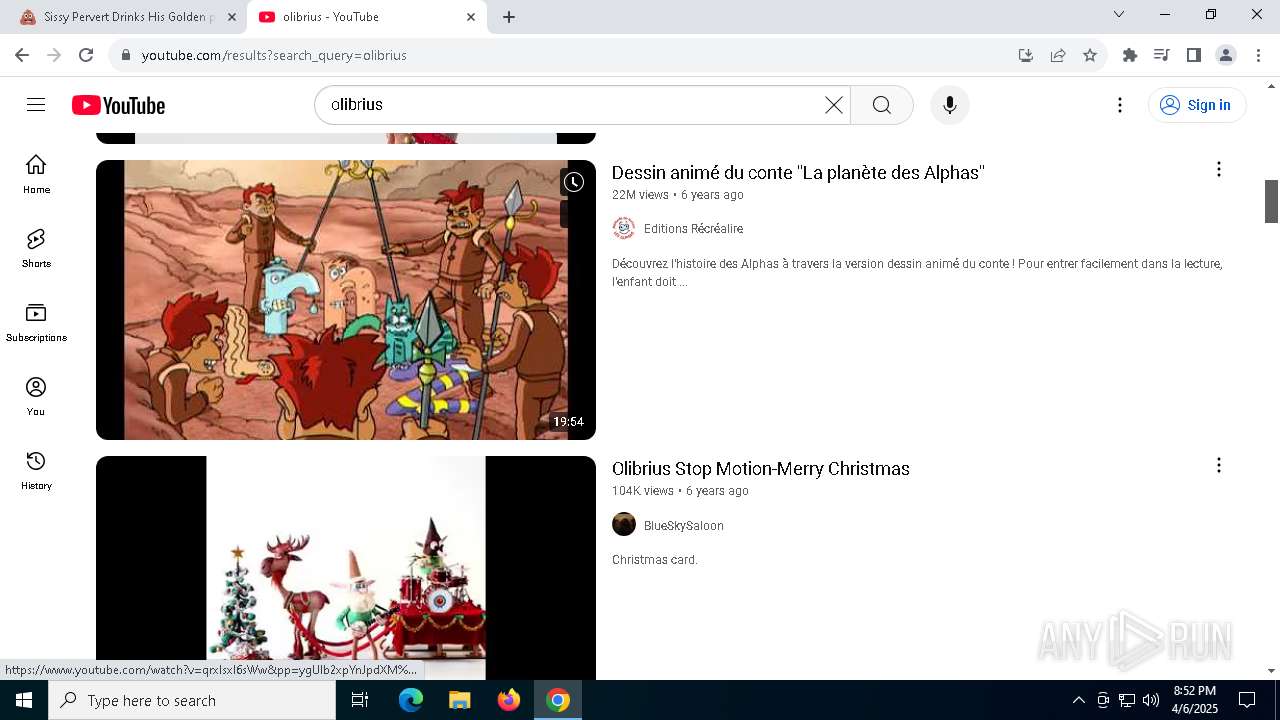Open the Editions Récréalire channel name
The width and height of the screenshot is (1280, 720).
pyautogui.click(x=693, y=229)
